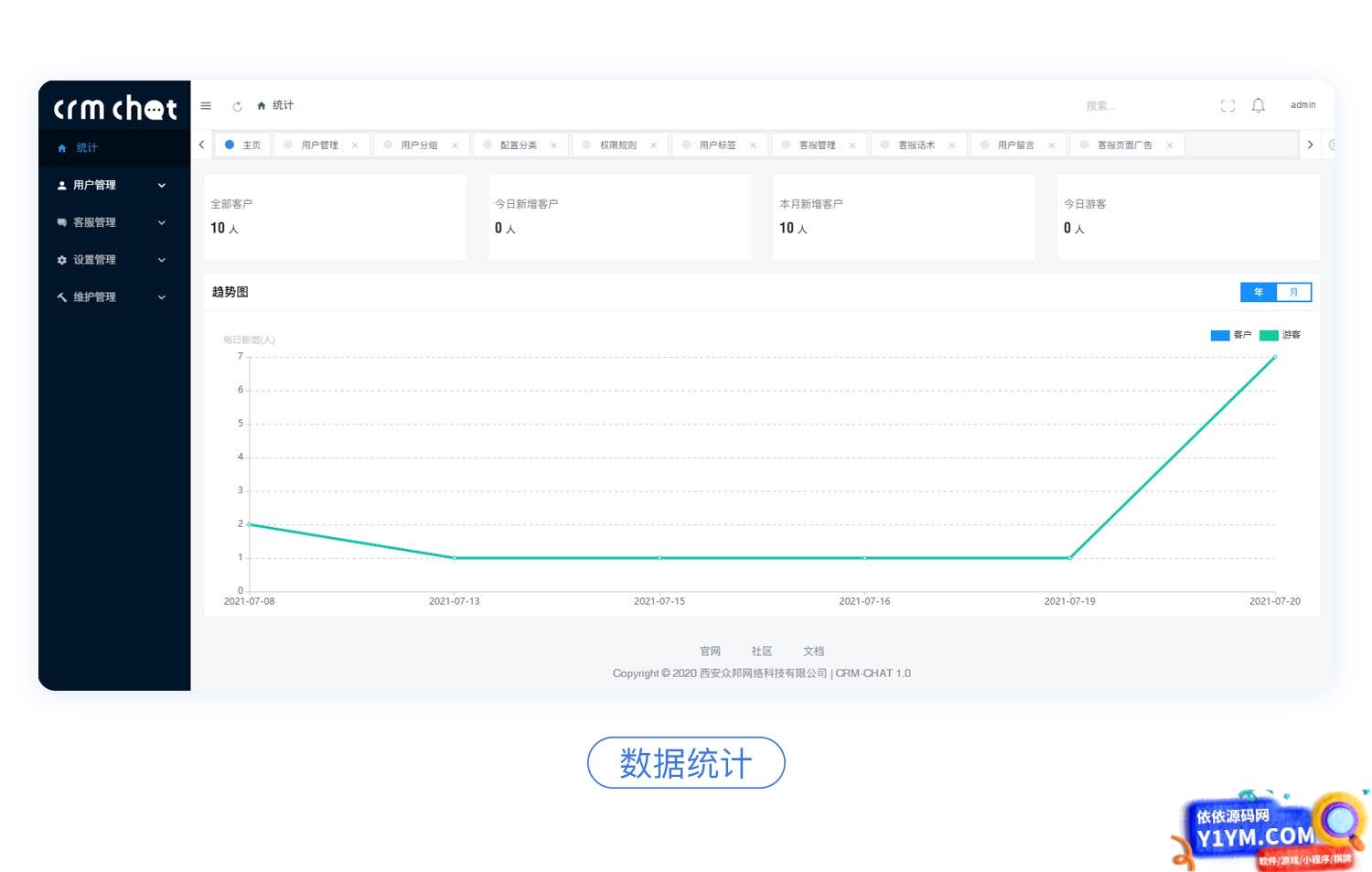This screenshot has width=1372, height=872.
Task: Switch to the 权限规则 tab
Action: click(618, 145)
